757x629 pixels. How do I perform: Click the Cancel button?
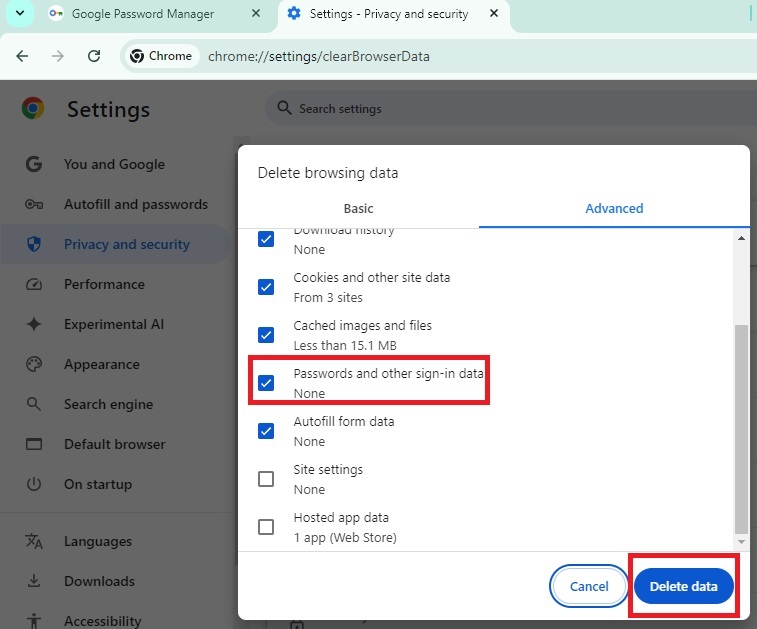pyautogui.click(x=589, y=586)
